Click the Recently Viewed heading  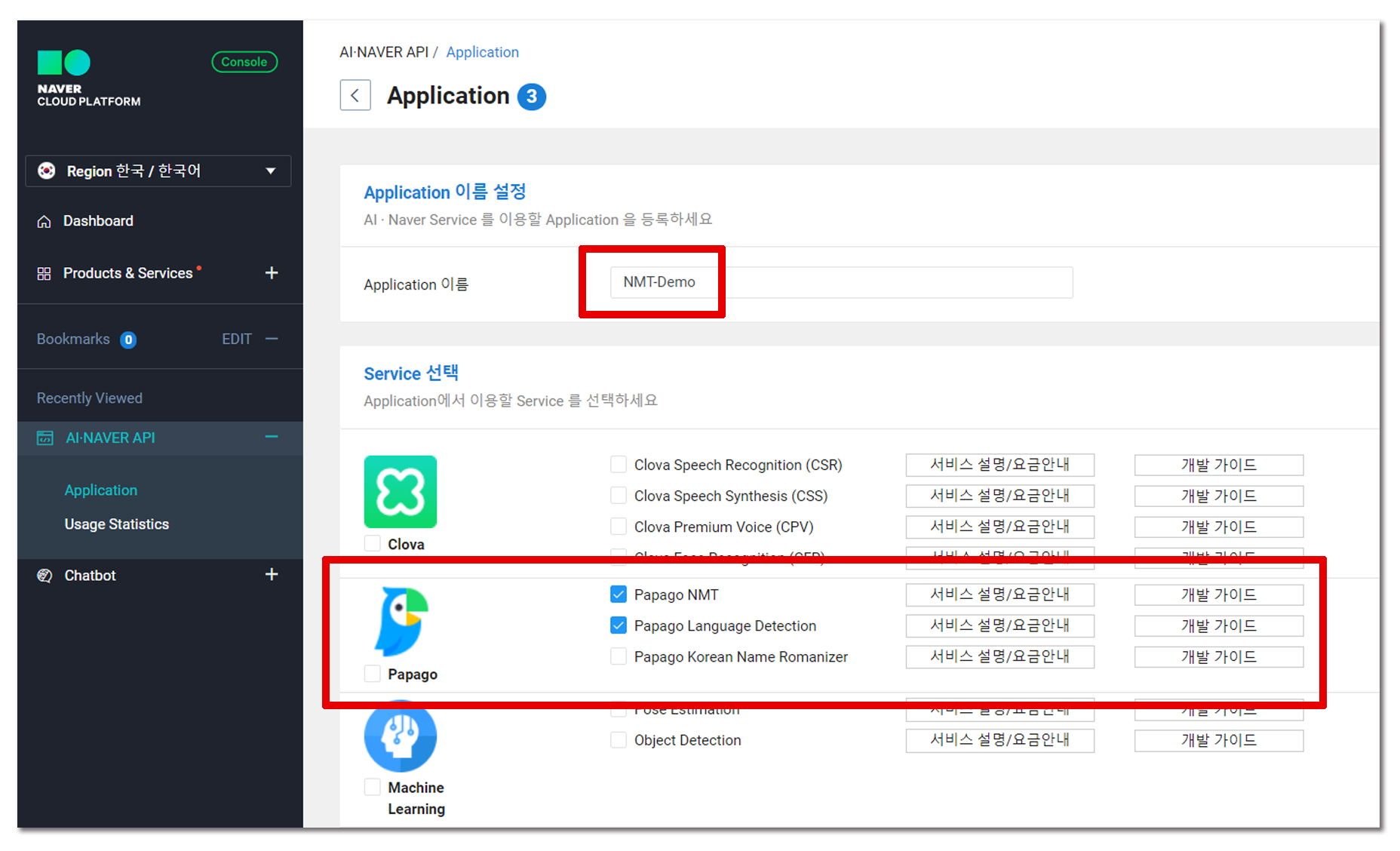90,398
